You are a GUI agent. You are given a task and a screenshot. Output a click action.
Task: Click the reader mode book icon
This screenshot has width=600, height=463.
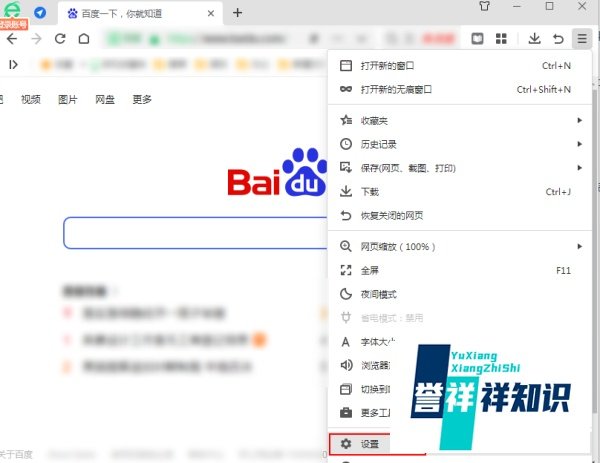point(477,39)
